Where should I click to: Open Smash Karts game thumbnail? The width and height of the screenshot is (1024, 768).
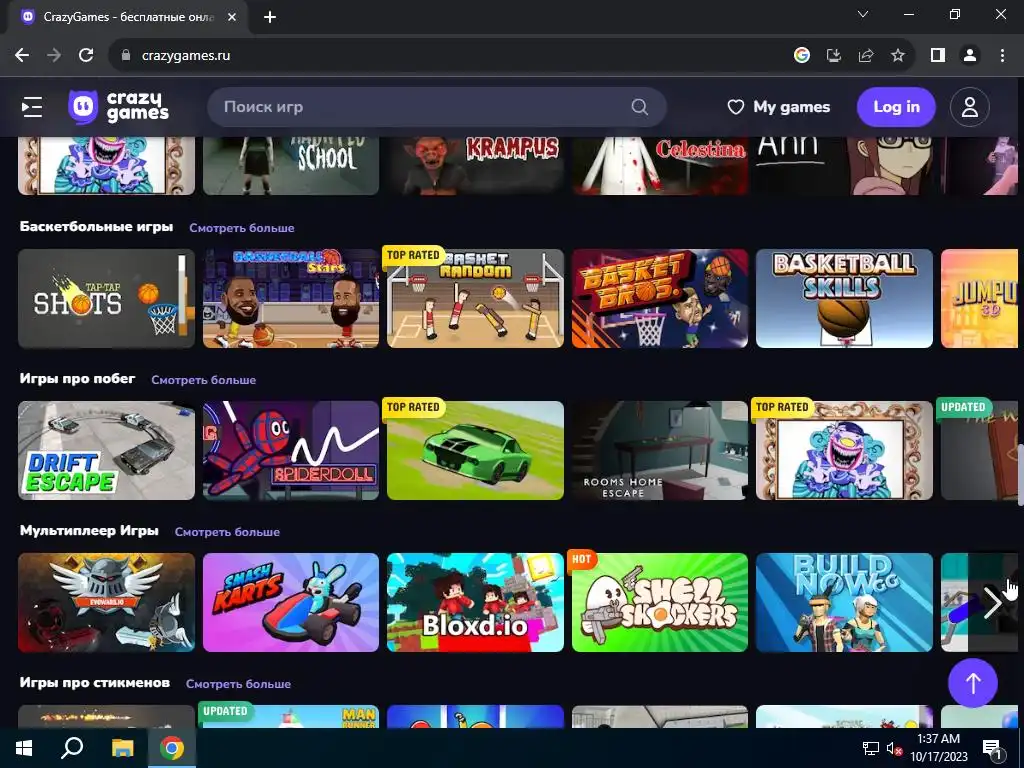(291, 603)
